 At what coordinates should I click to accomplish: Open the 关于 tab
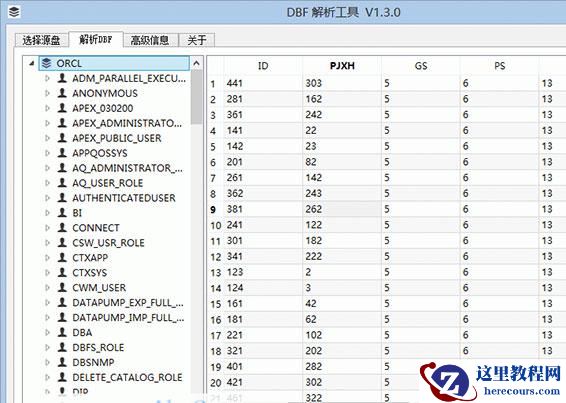point(197,40)
